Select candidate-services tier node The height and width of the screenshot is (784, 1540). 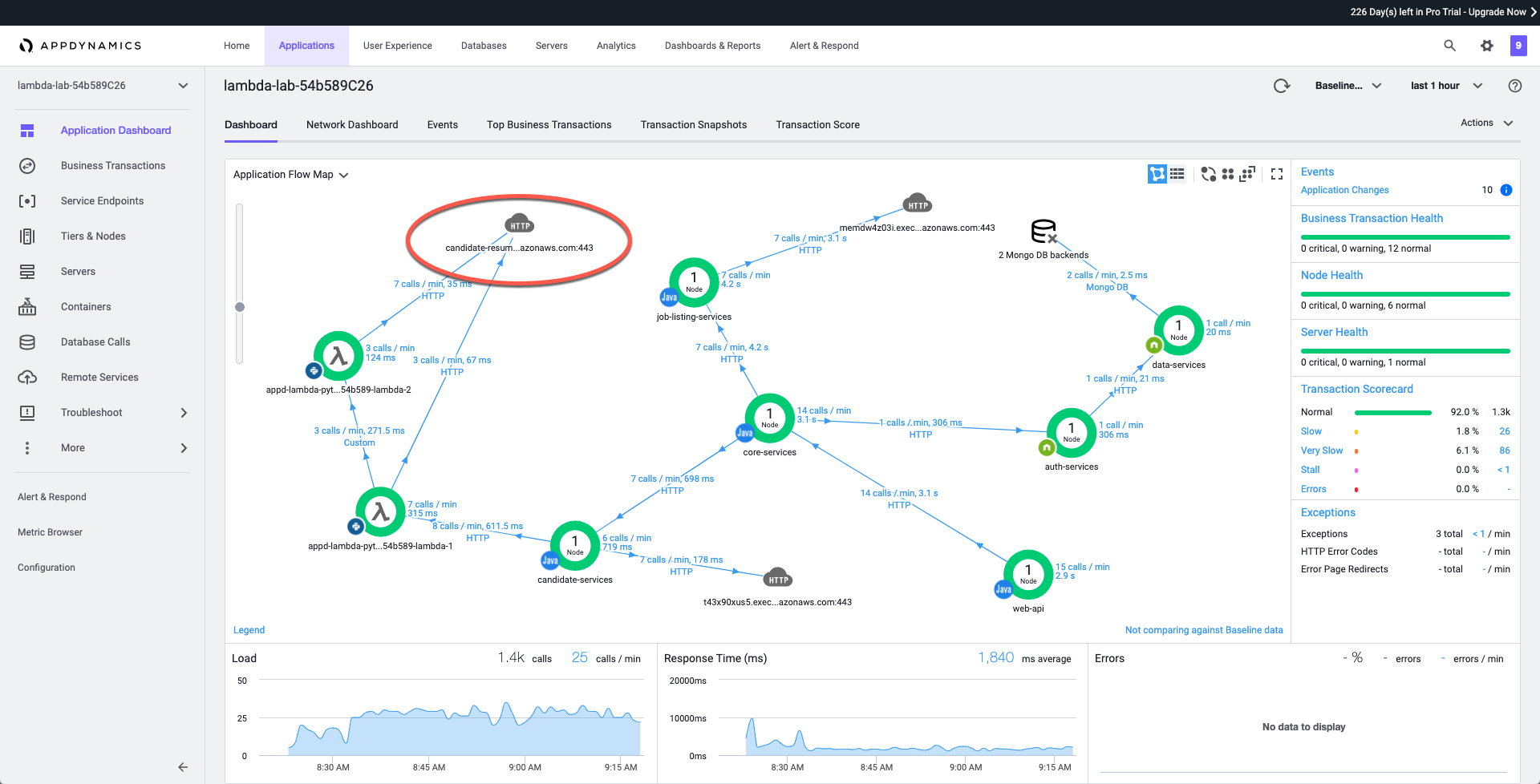click(x=575, y=545)
